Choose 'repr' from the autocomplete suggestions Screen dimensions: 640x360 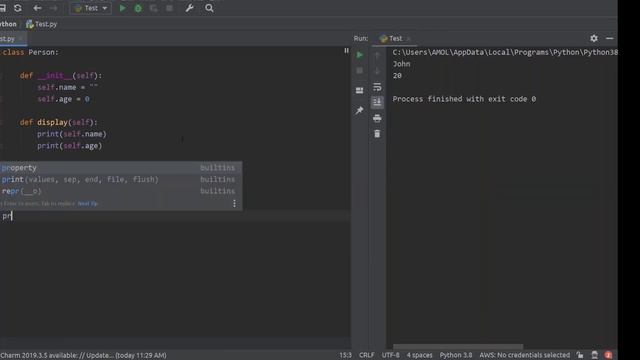coord(121,191)
